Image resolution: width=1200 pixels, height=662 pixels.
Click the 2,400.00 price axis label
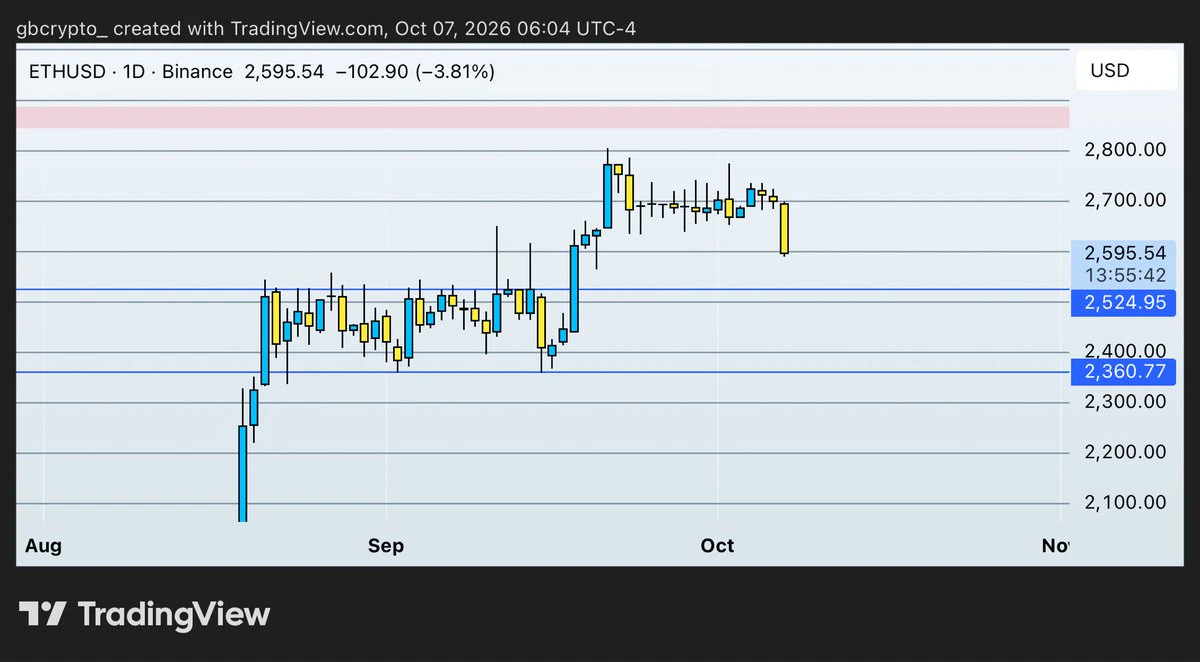click(x=1125, y=351)
